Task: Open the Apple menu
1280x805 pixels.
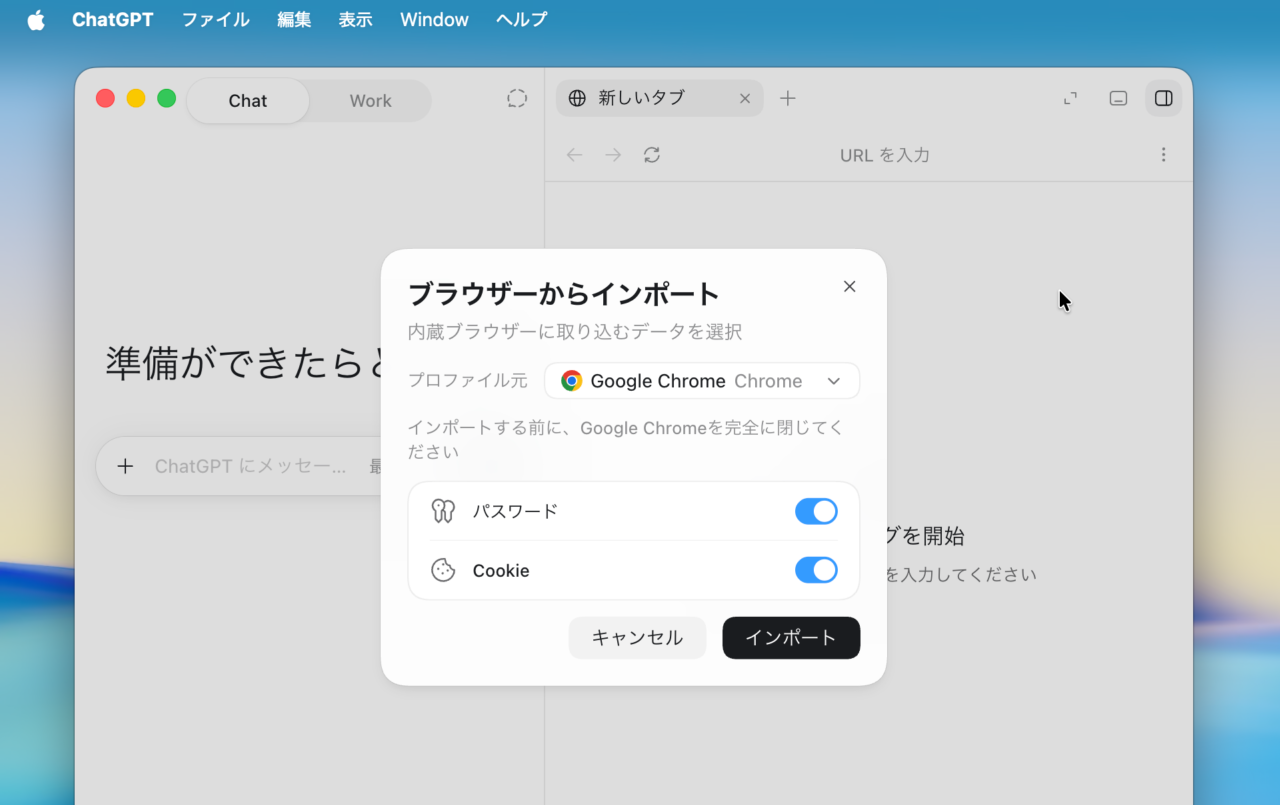Action: click(36, 20)
